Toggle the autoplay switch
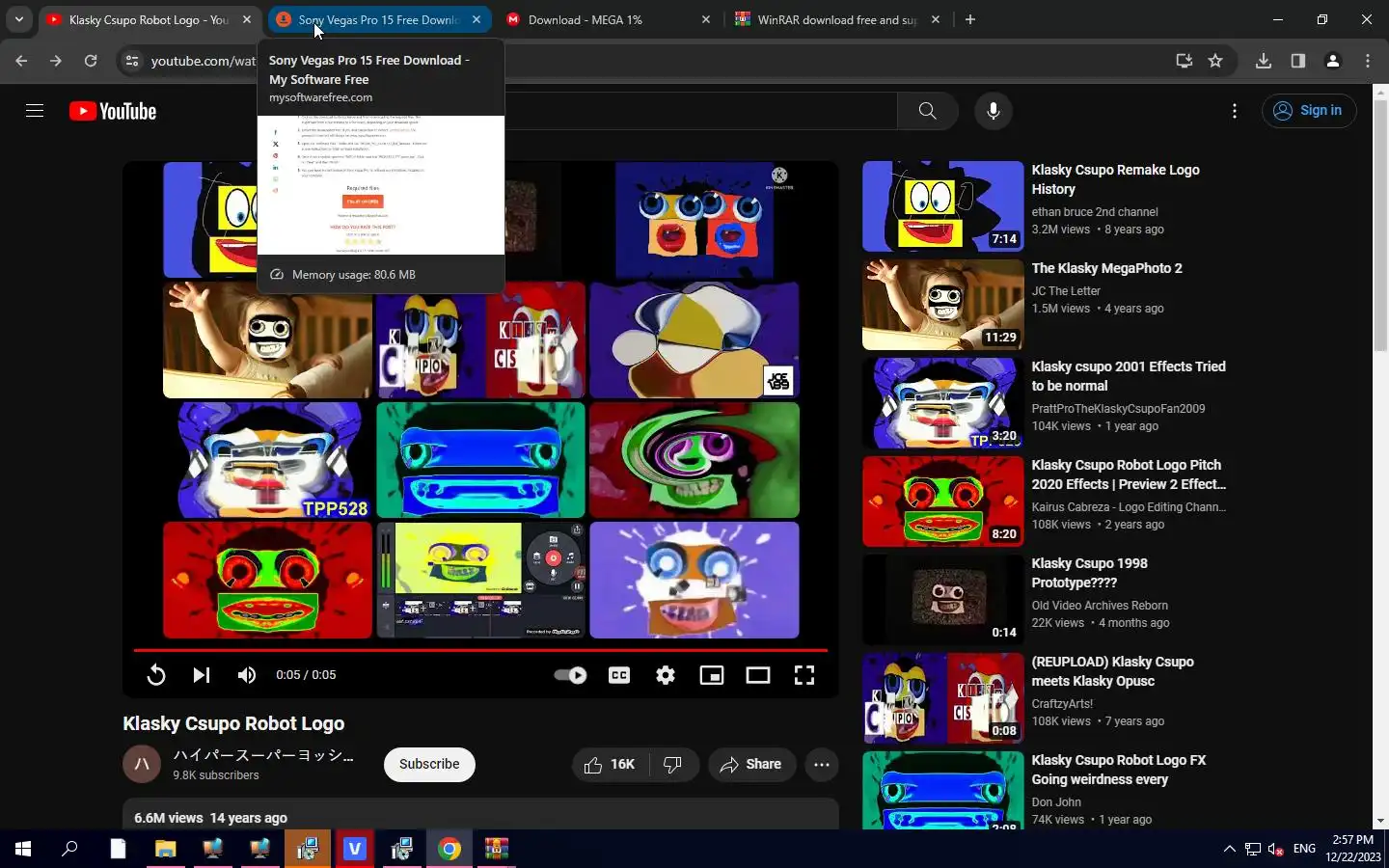The width and height of the screenshot is (1389, 868). [x=570, y=675]
